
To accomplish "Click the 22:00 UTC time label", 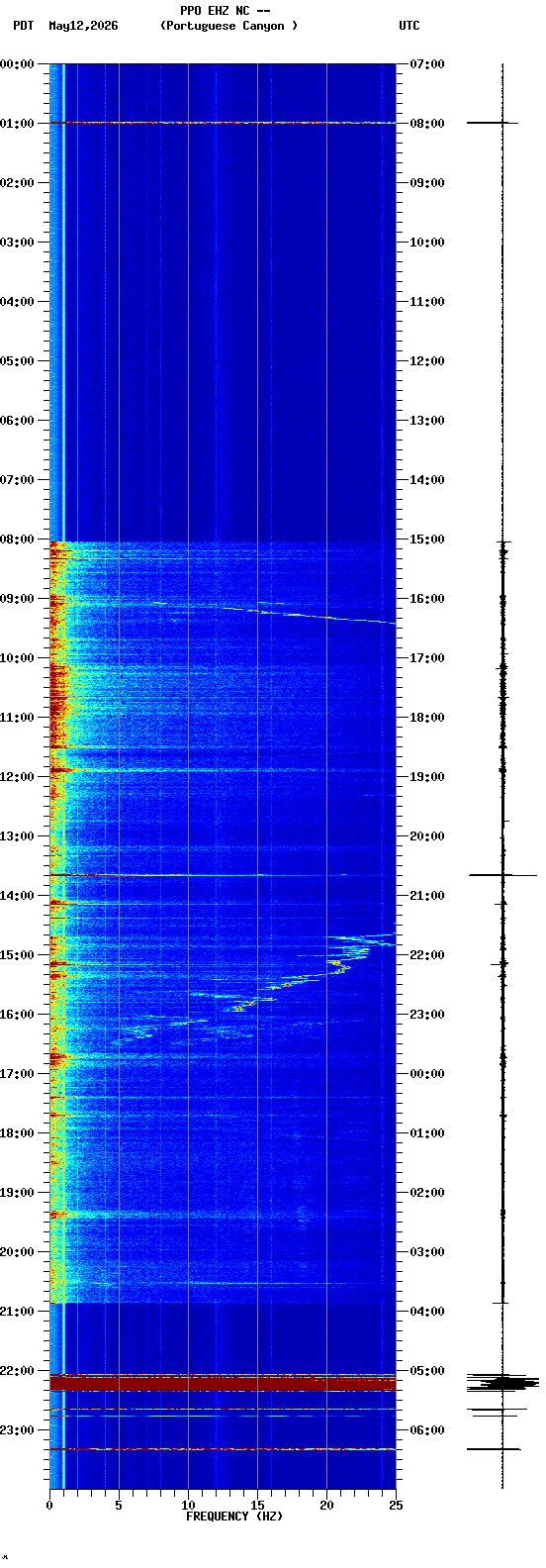I will pos(427,955).
